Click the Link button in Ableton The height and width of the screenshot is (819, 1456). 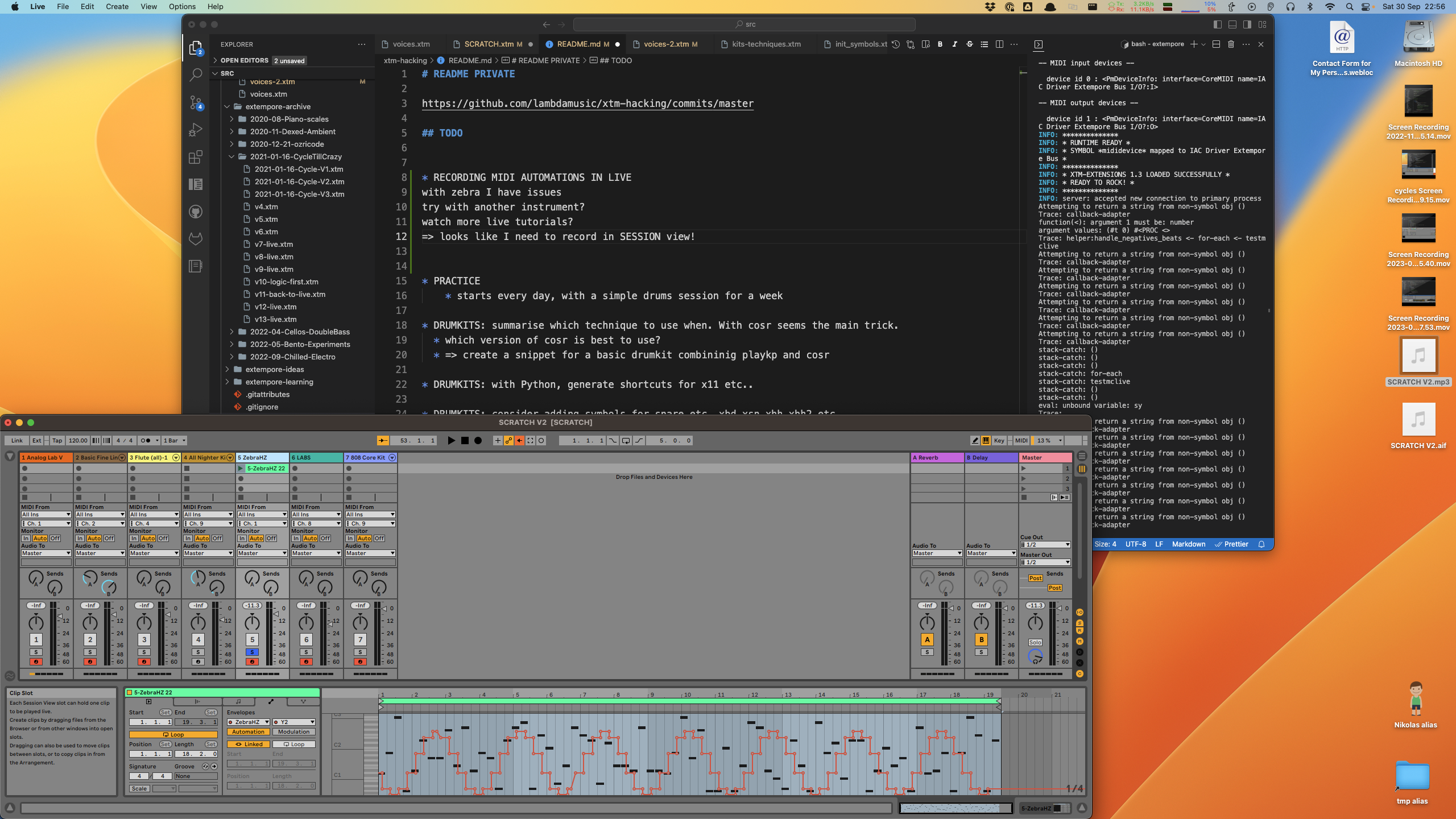tap(17, 440)
